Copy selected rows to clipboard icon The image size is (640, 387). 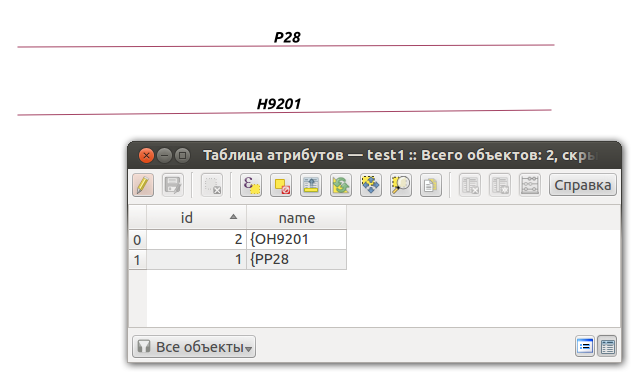tap(431, 185)
